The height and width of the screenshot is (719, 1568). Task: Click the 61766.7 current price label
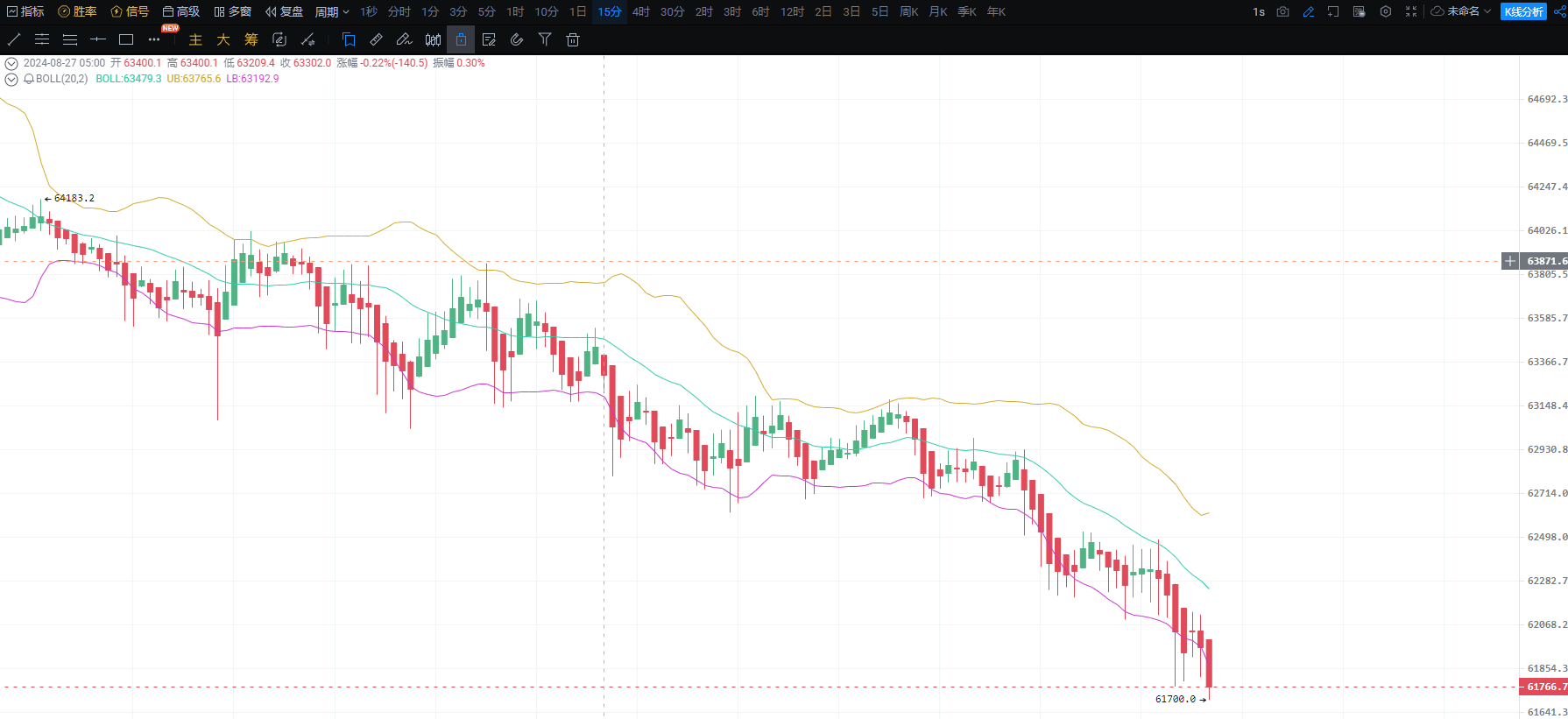(x=1546, y=687)
